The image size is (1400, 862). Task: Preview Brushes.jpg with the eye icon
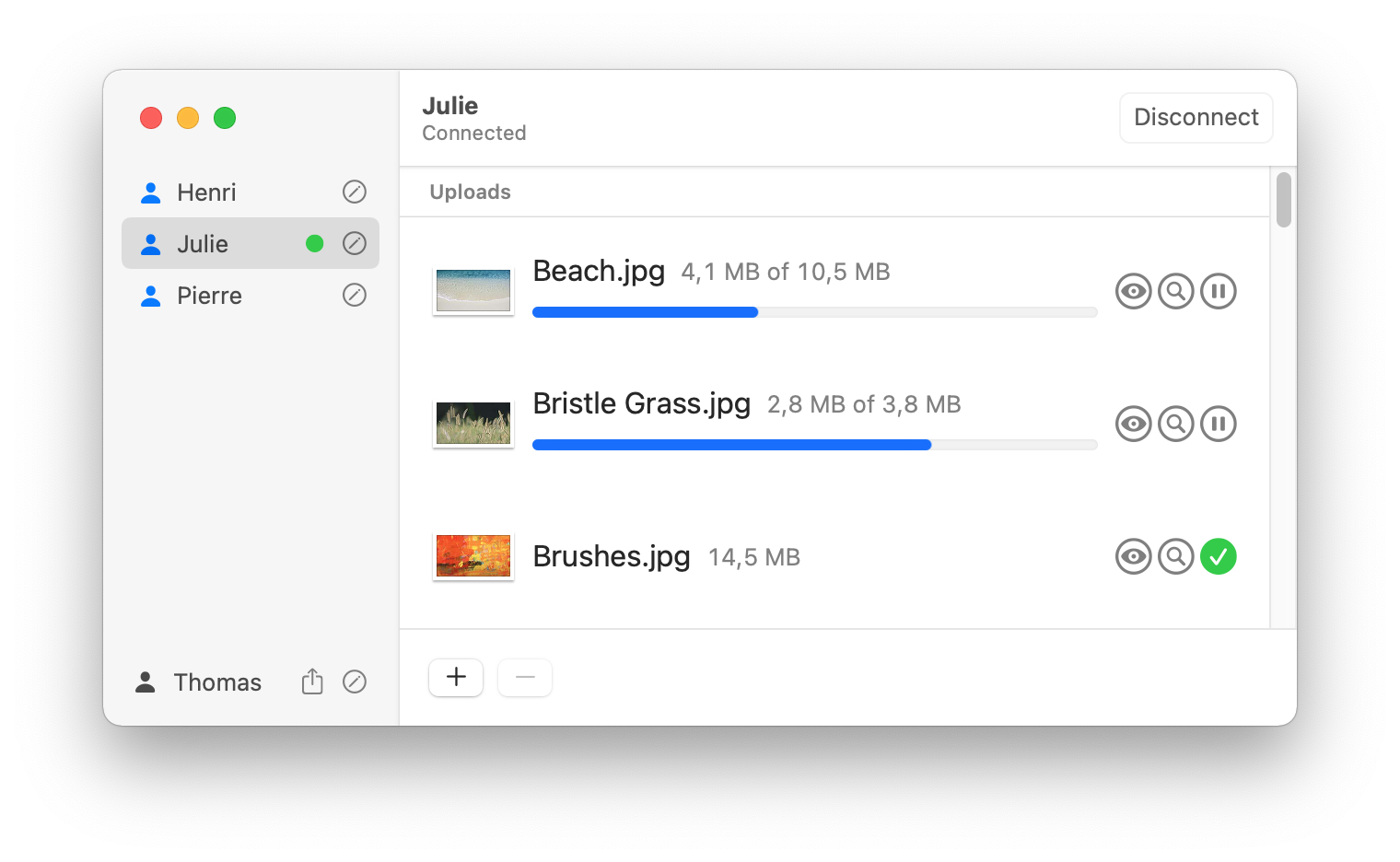point(1134,556)
